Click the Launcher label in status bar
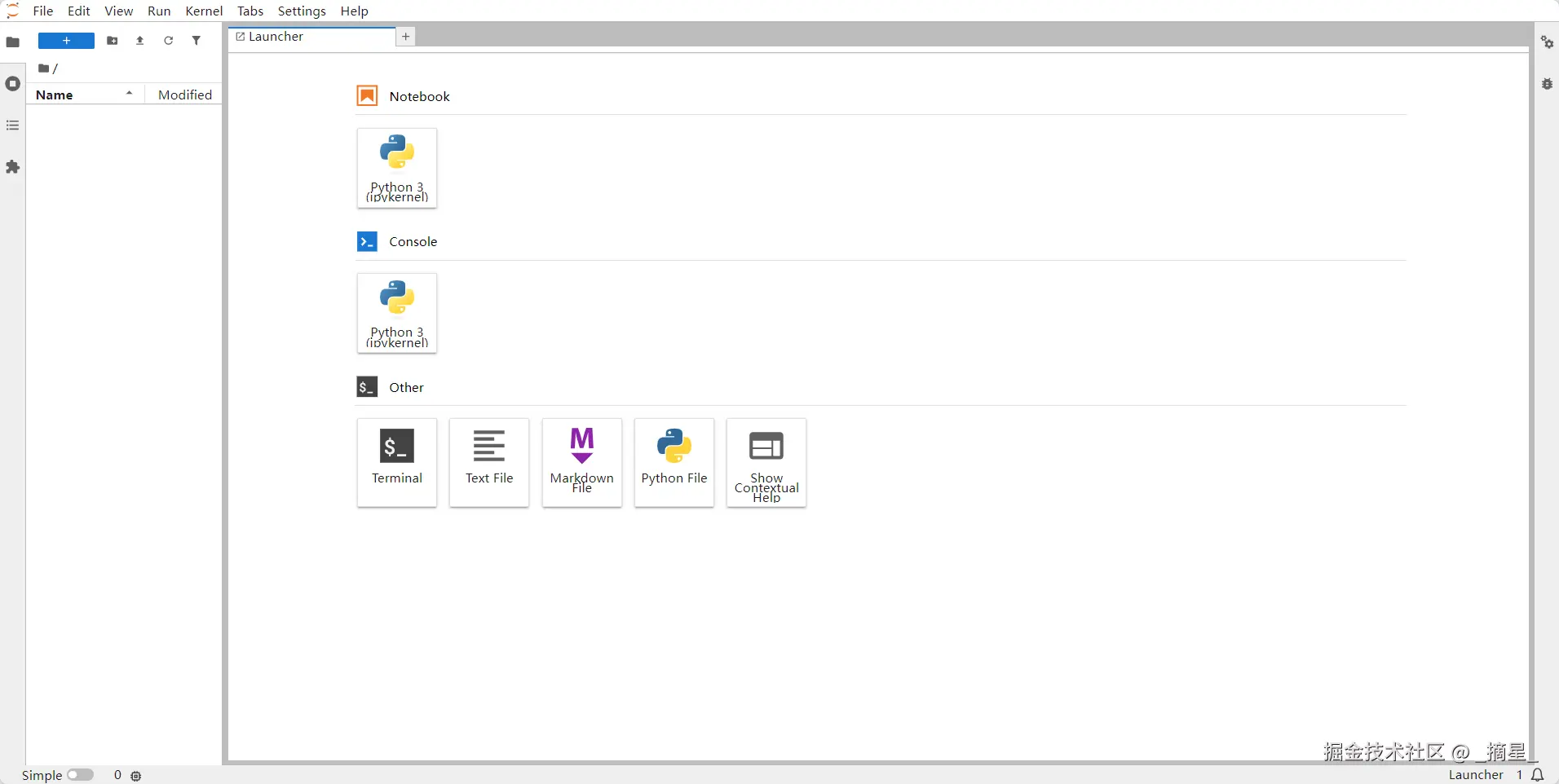The height and width of the screenshot is (784, 1559). pyautogui.click(x=1476, y=775)
